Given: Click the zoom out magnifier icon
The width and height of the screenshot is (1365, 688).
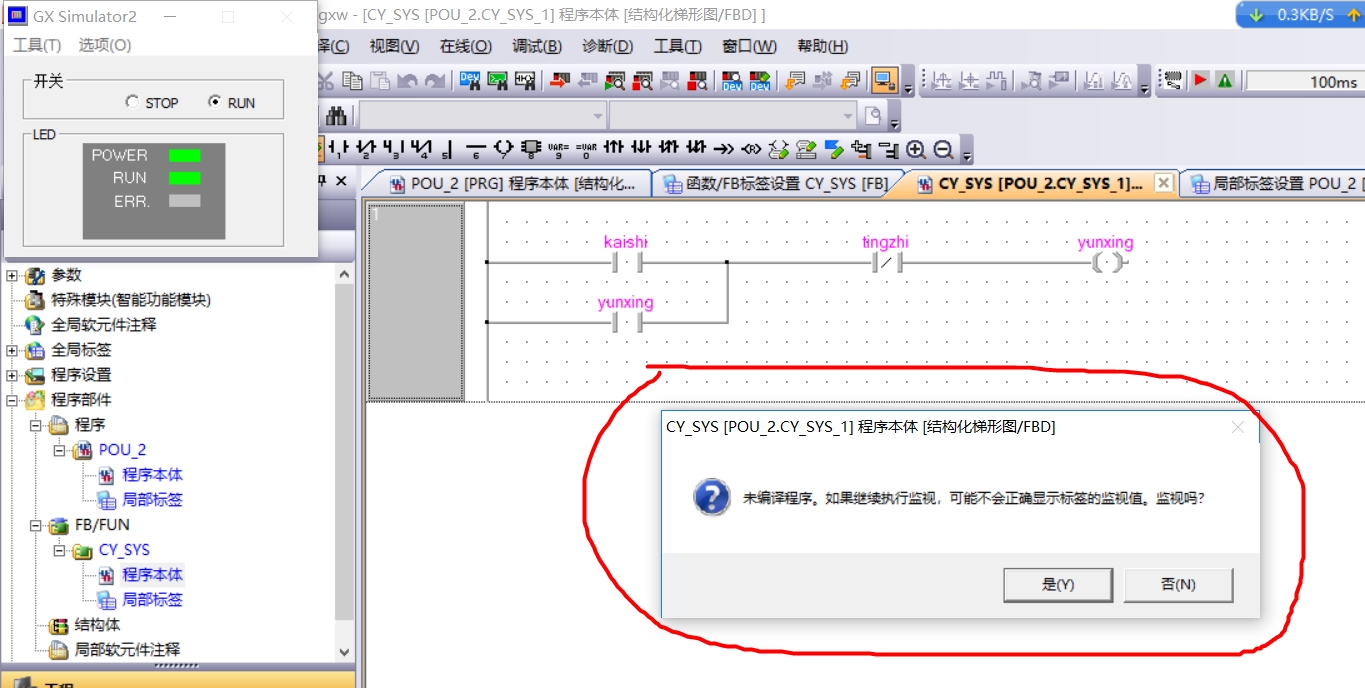Looking at the screenshot, I should (943, 150).
